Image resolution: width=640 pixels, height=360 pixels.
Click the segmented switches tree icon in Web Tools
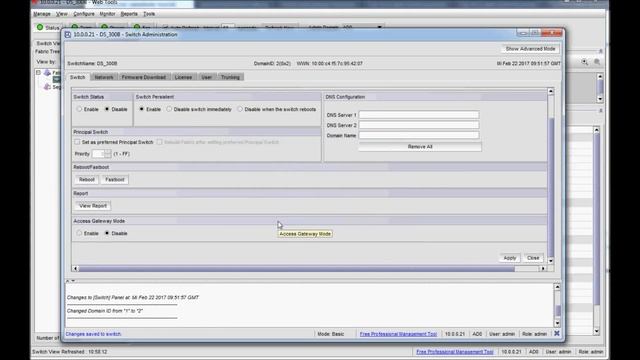click(47, 87)
